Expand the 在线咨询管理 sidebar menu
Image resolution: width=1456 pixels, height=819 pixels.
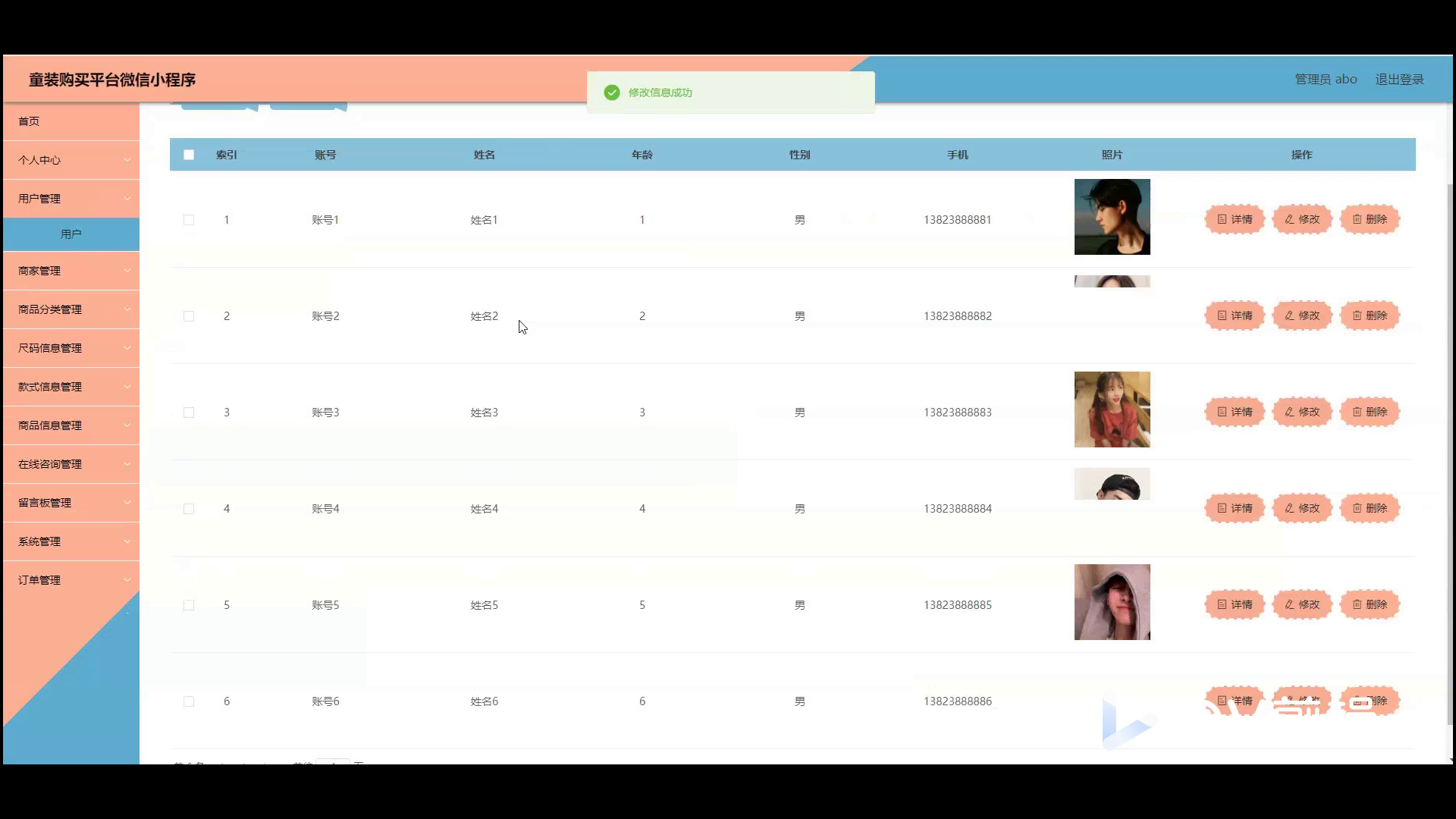(x=71, y=464)
